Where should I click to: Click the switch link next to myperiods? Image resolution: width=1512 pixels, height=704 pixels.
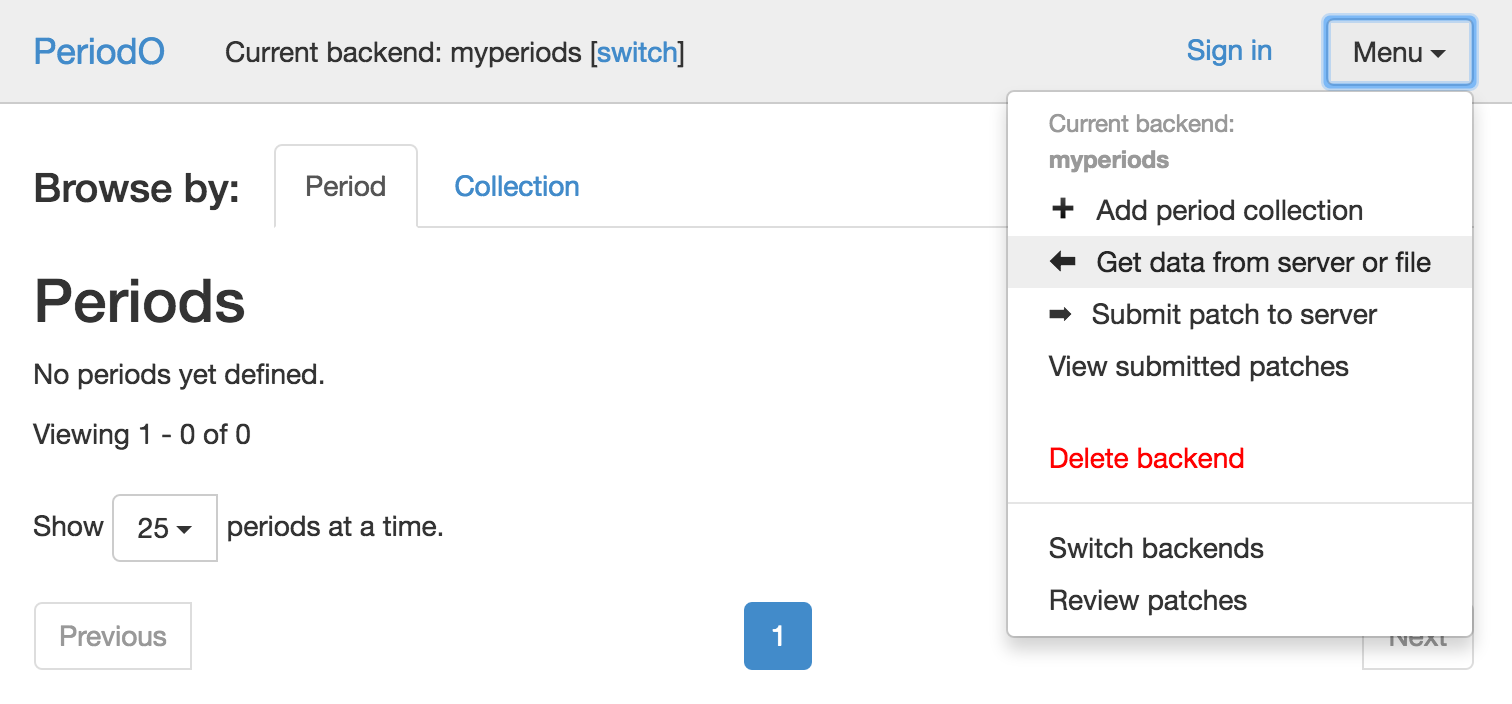(637, 53)
